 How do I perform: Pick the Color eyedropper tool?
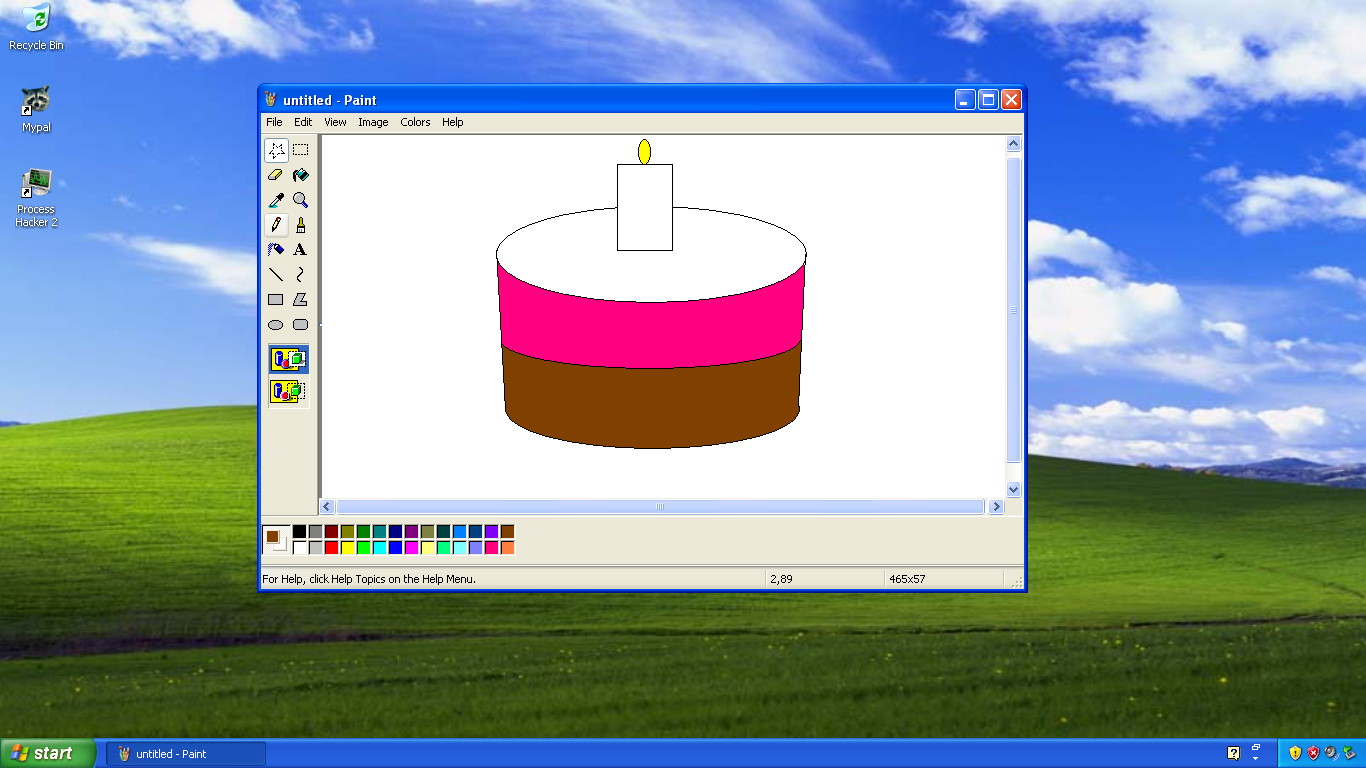click(276, 200)
